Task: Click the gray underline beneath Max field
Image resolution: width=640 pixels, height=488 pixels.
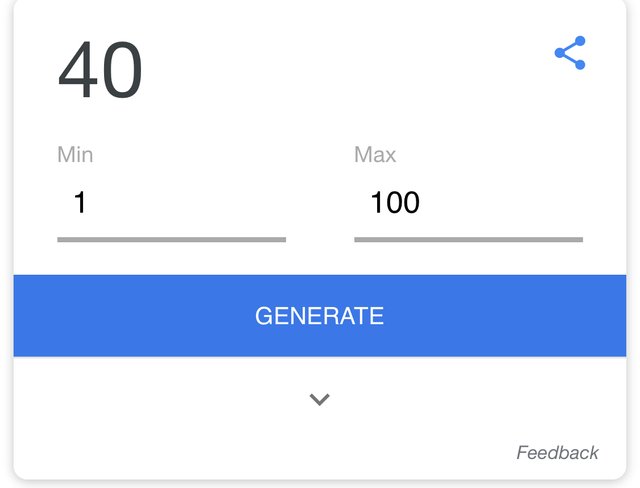Action: coord(469,240)
